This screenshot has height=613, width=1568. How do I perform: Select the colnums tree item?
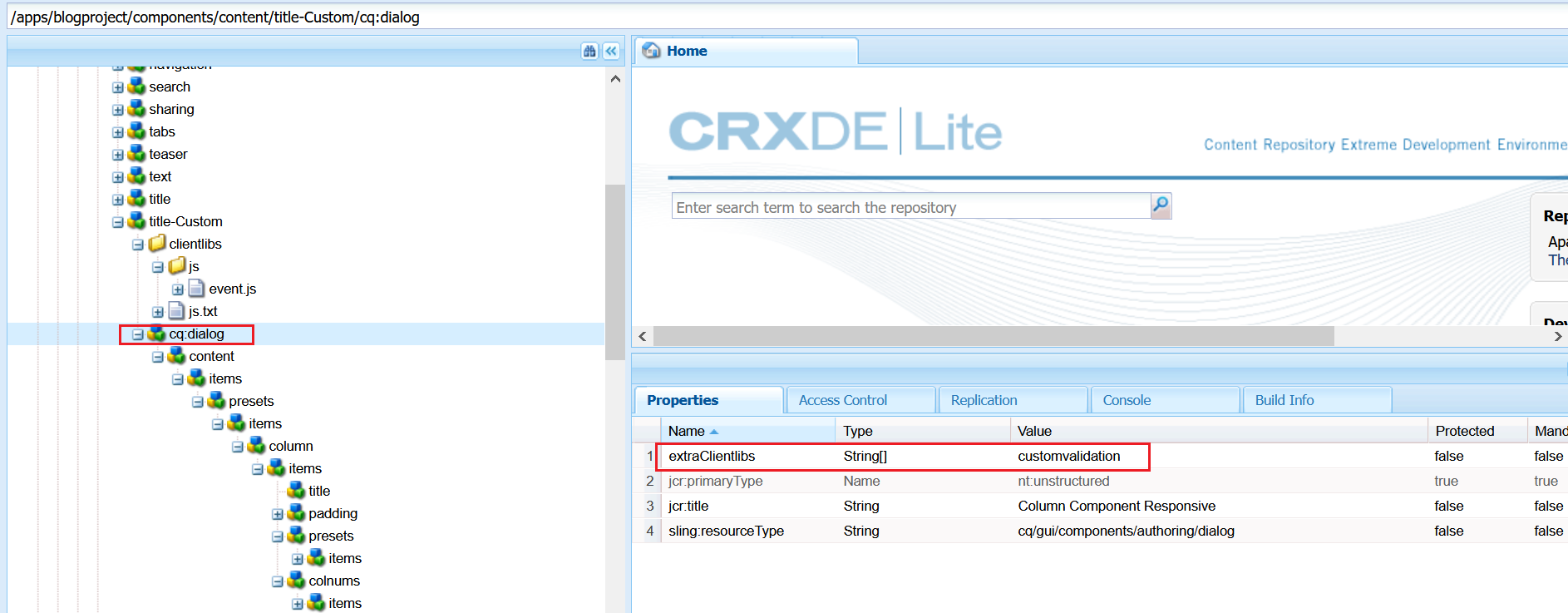[334, 581]
